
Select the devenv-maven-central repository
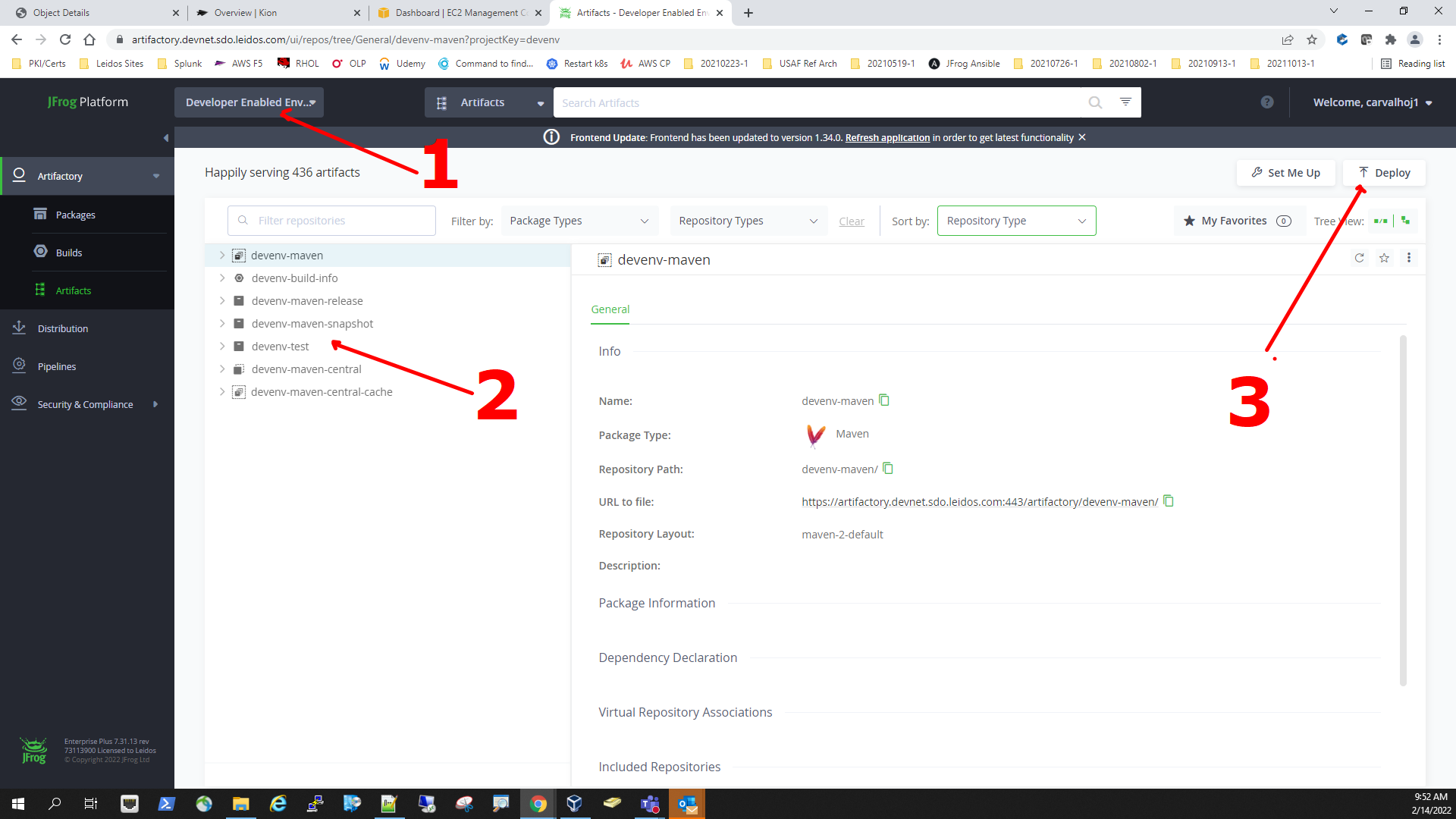(x=306, y=369)
